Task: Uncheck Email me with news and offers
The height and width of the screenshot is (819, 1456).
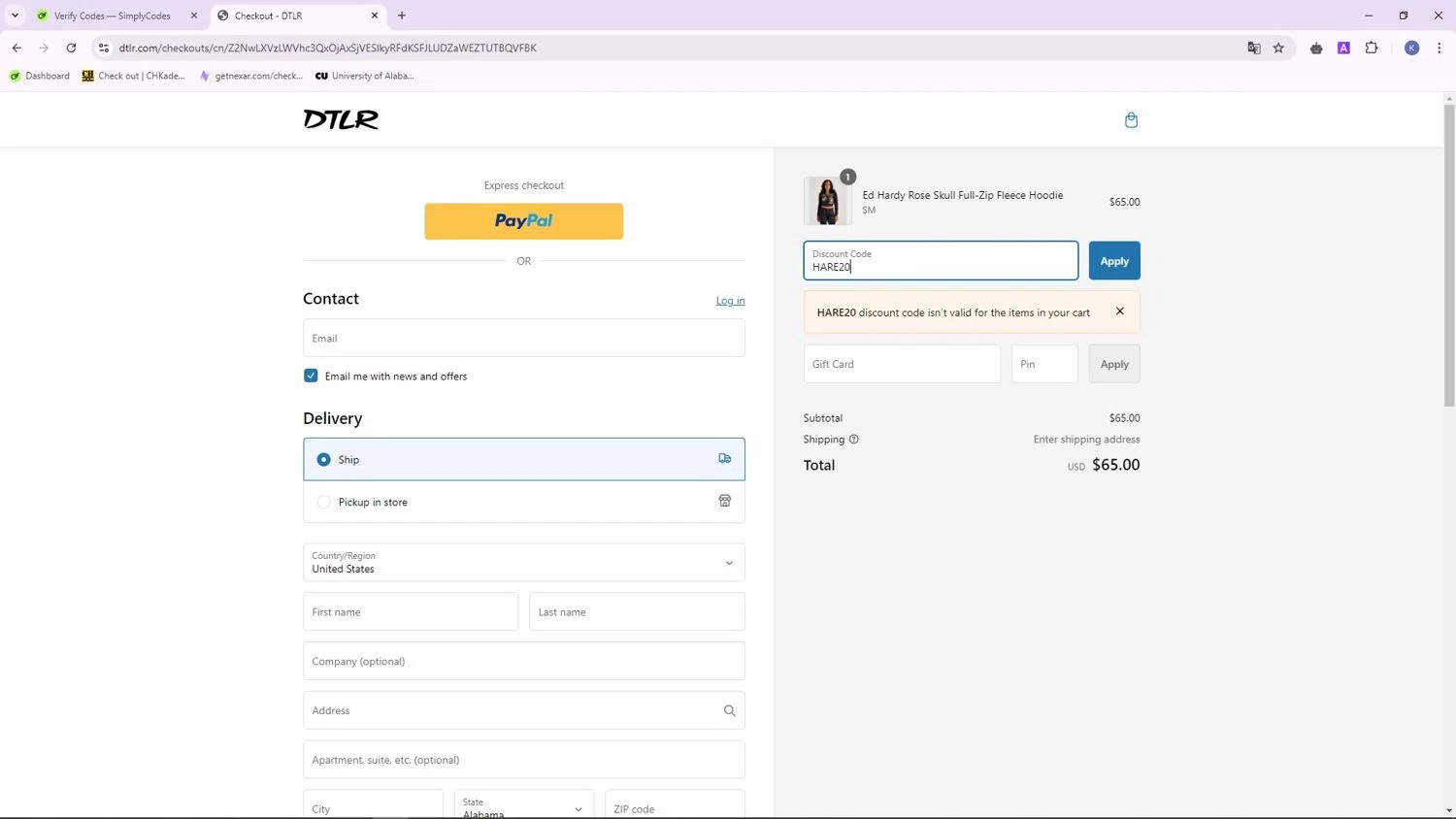Action: point(311,376)
